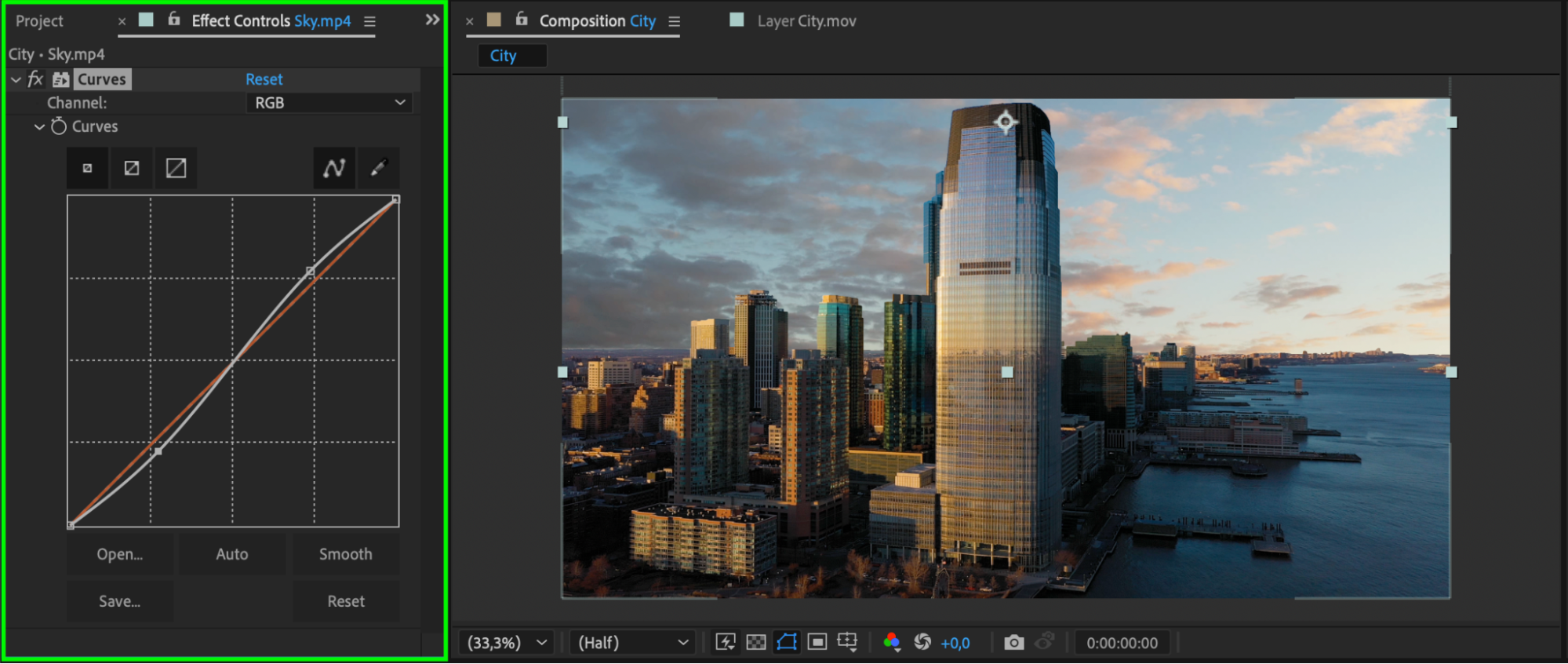The height and width of the screenshot is (664, 1568).
Task: Click the Take Snapshot camera icon
Action: (1013, 643)
